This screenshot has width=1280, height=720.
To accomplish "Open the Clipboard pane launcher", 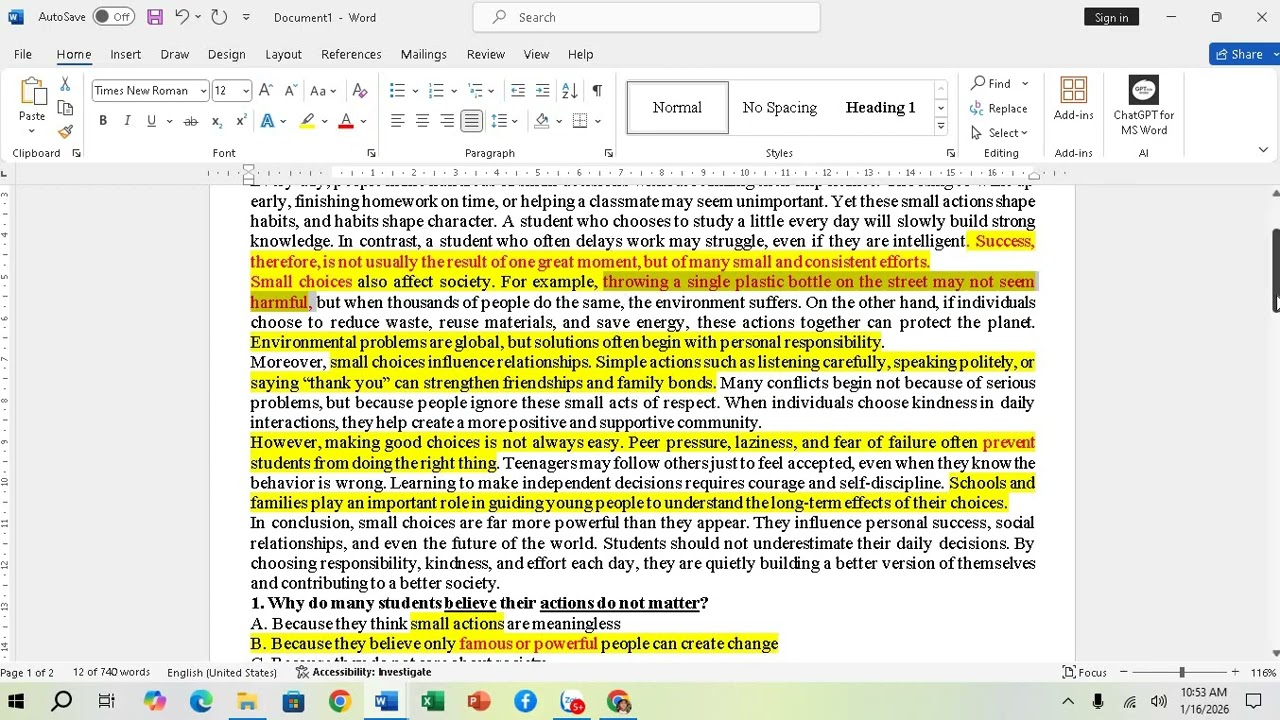I will pyautogui.click(x=76, y=153).
